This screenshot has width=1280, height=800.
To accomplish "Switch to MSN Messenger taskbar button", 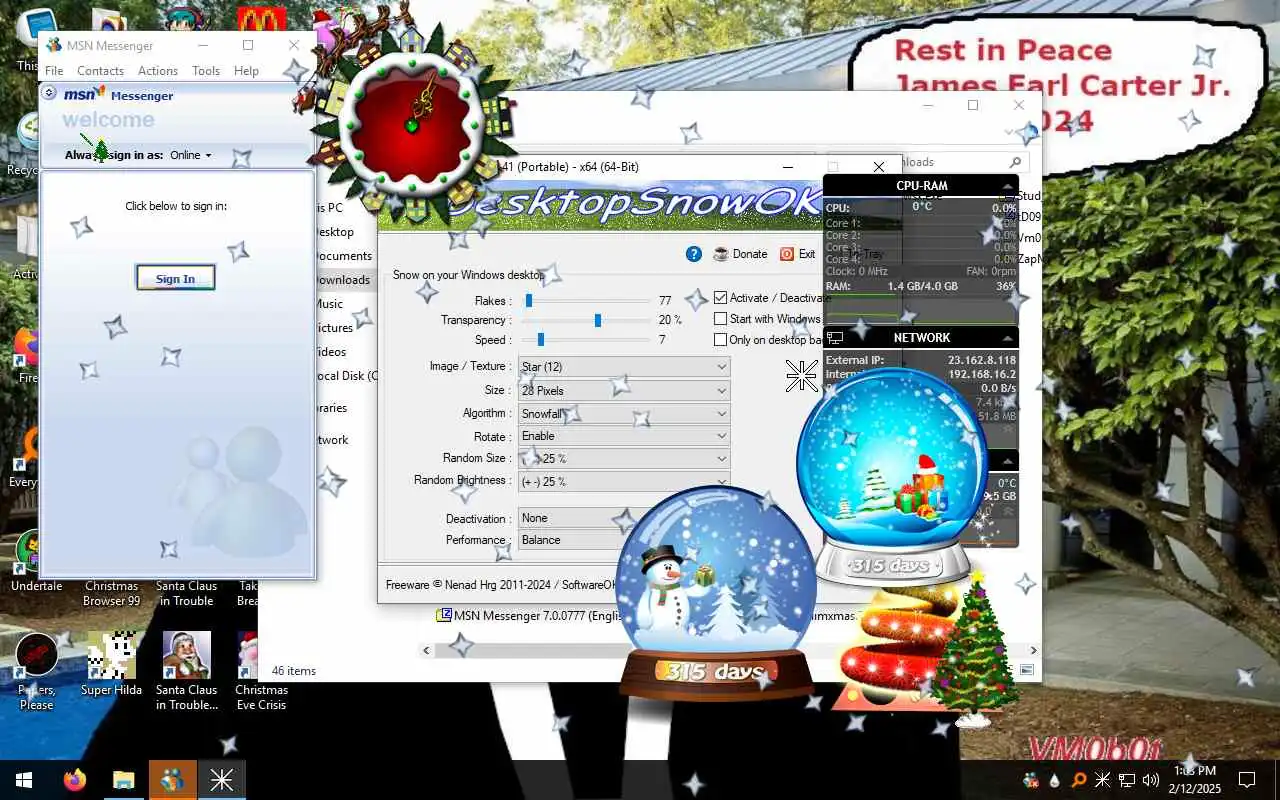I will click(172, 780).
